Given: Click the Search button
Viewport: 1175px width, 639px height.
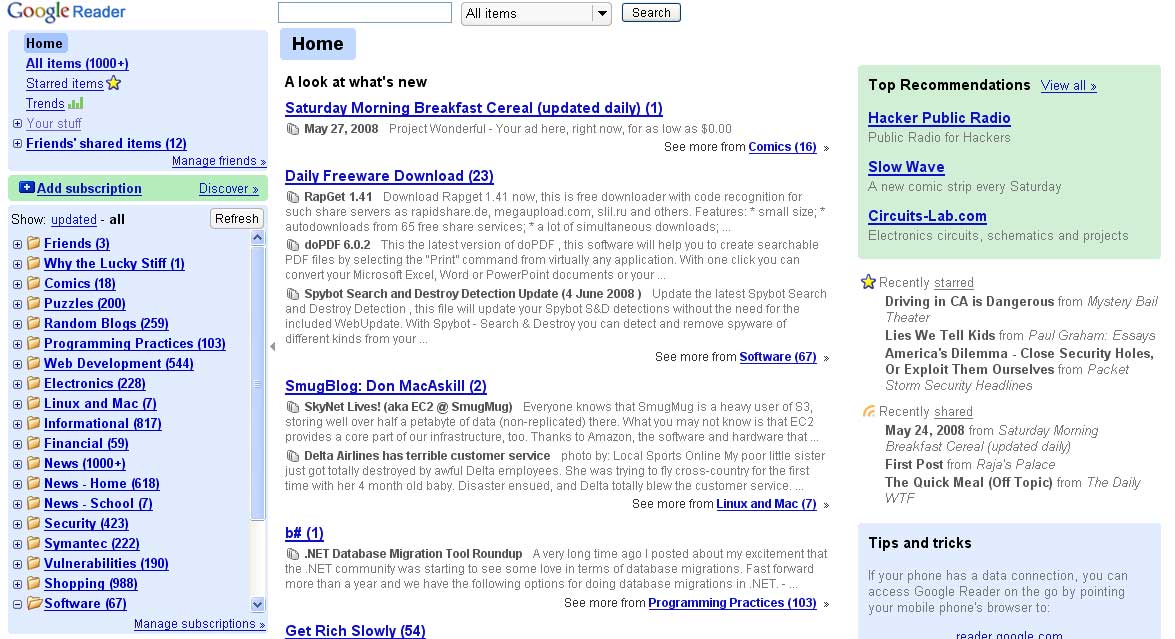Looking at the screenshot, I should 651,13.
